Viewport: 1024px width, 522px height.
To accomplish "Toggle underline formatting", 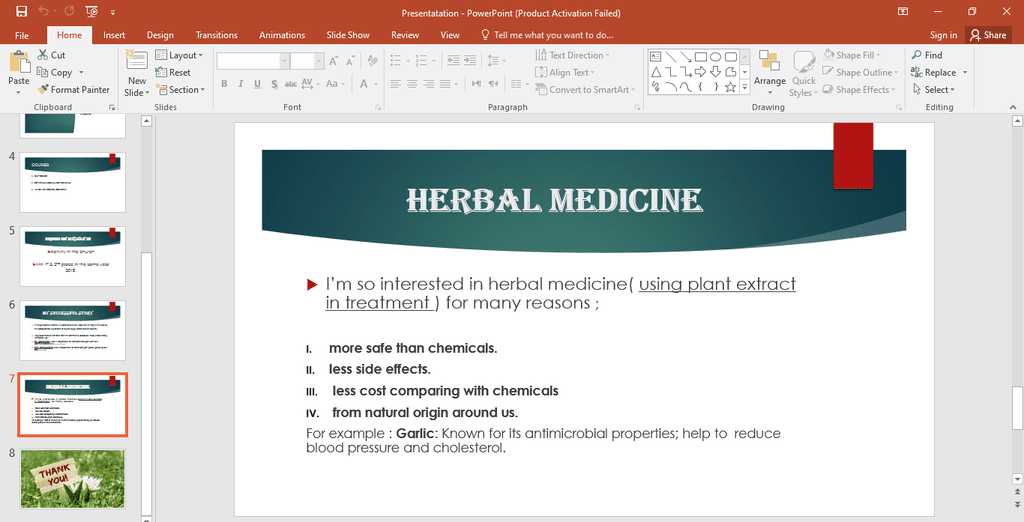I will 257,84.
